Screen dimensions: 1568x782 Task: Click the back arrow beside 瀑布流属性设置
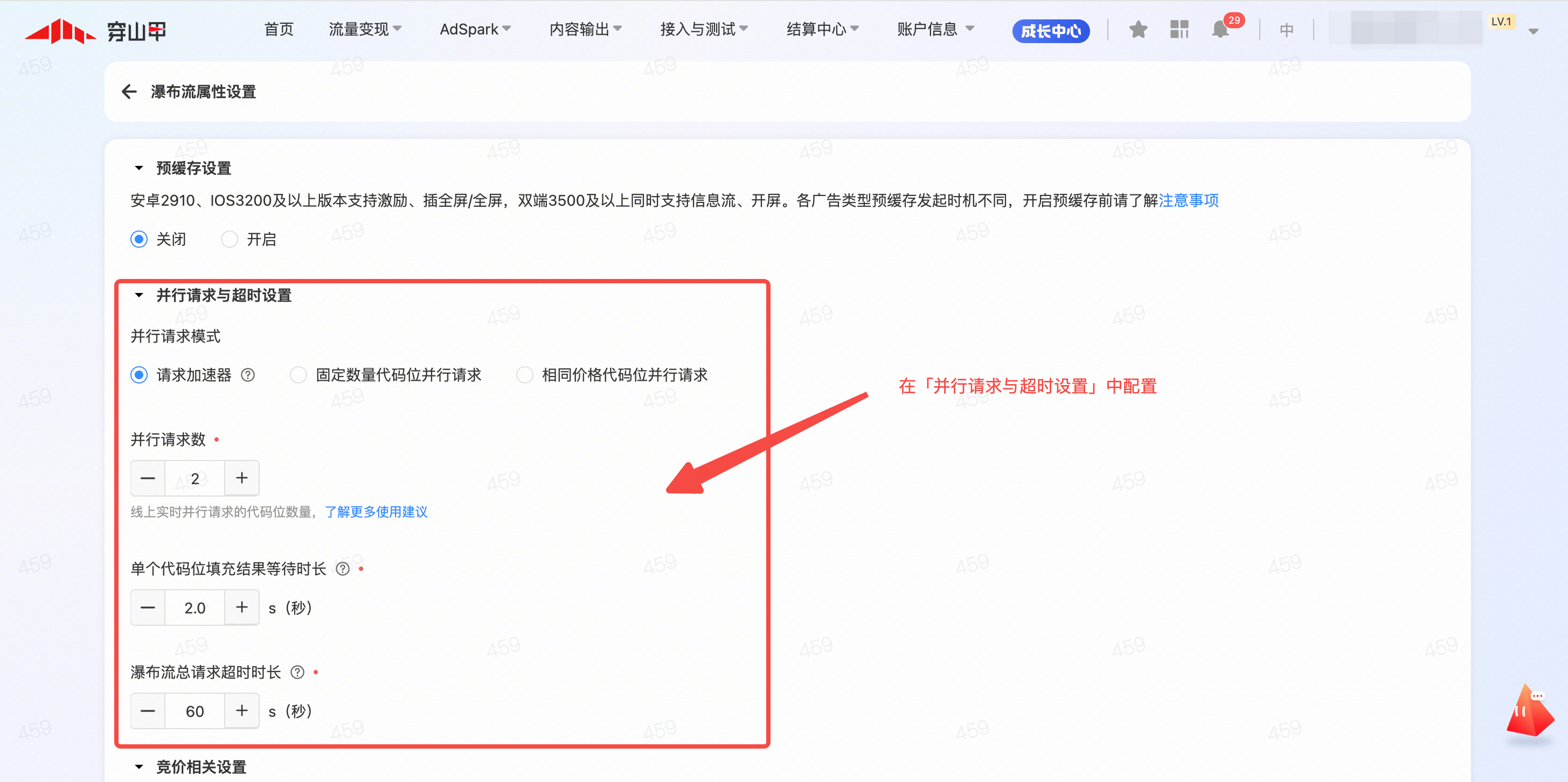coord(129,92)
